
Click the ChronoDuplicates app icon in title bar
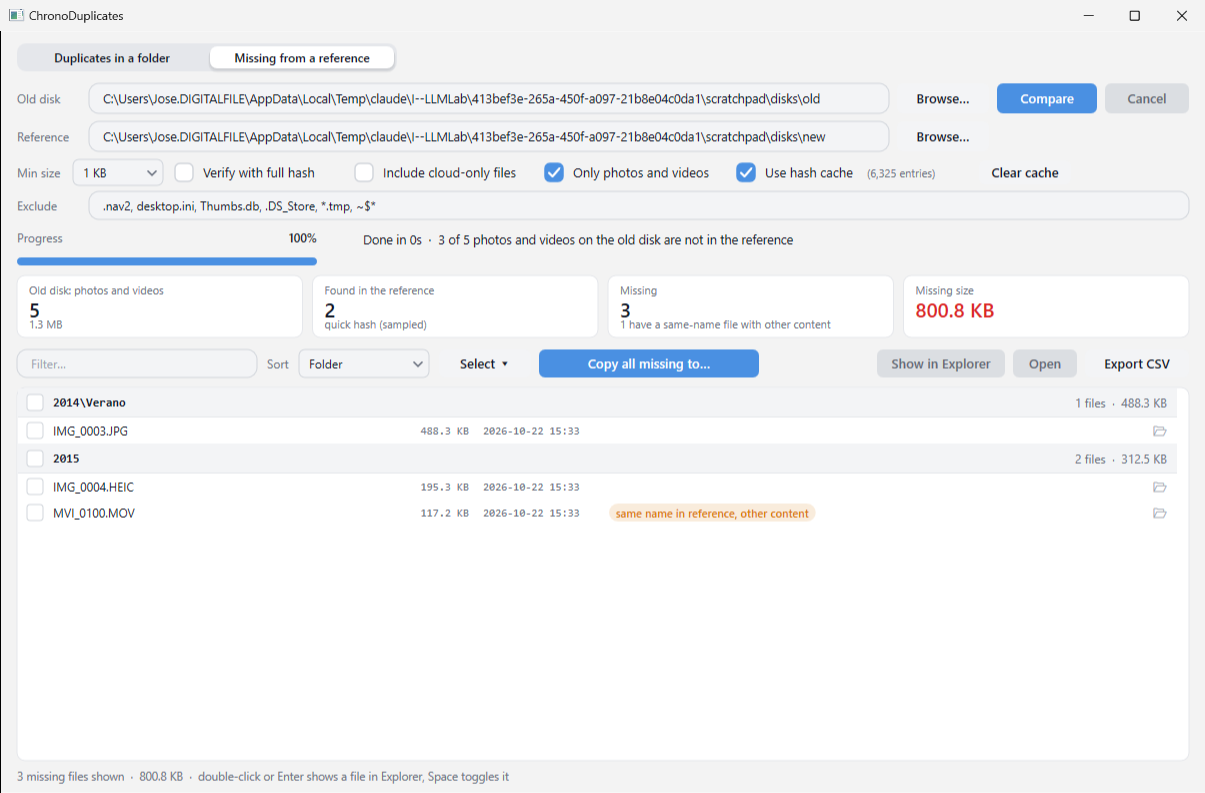16,16
